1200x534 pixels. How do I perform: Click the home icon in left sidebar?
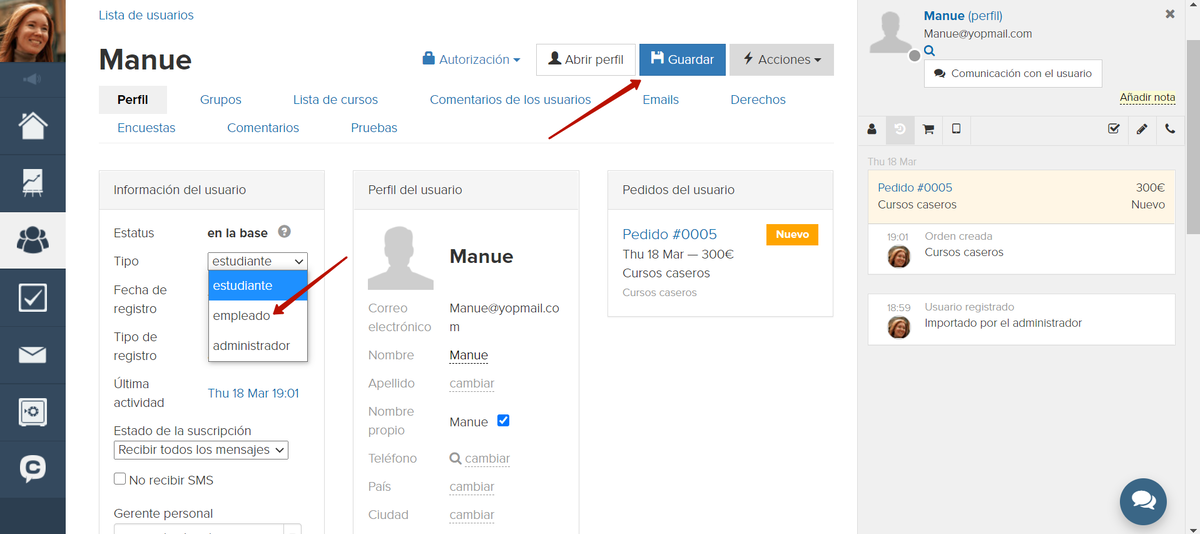click(33, 126)
